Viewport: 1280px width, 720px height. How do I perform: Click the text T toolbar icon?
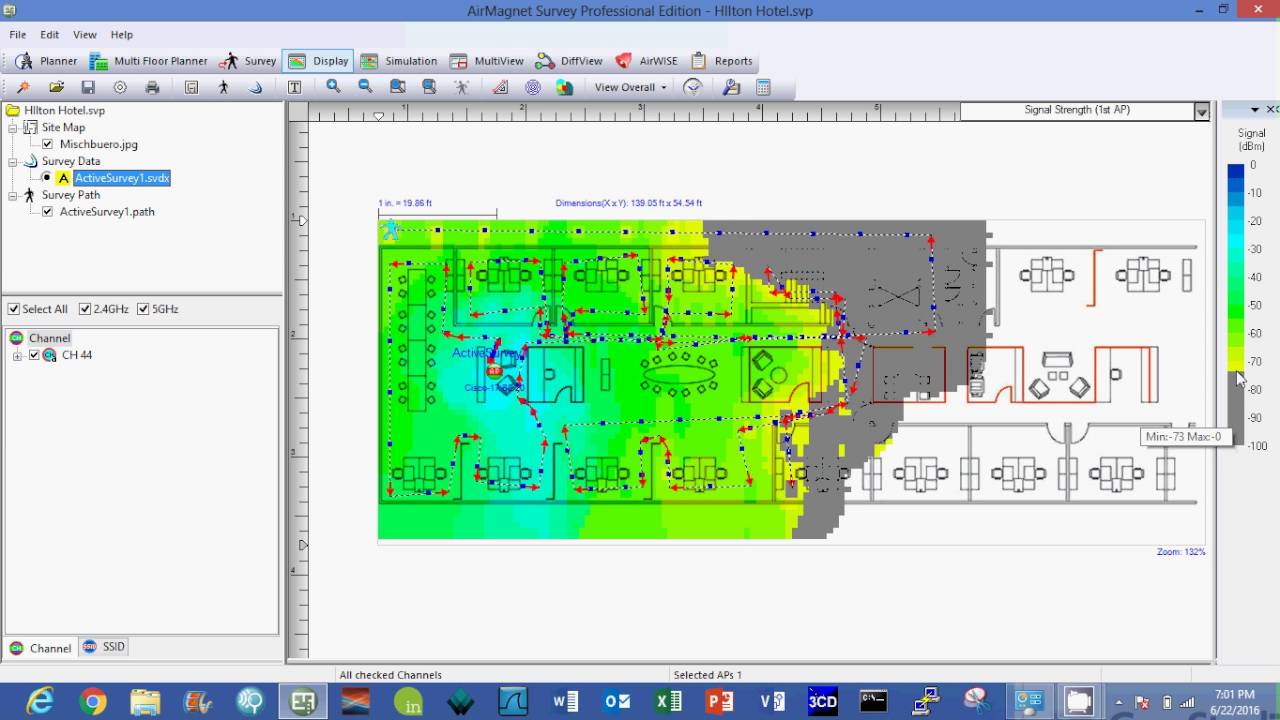point(295,88)
